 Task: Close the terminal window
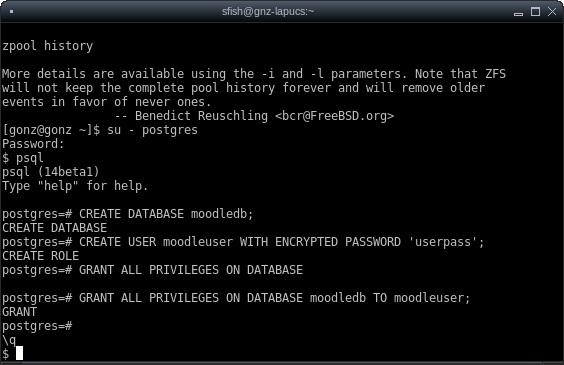tap(552, 12)
